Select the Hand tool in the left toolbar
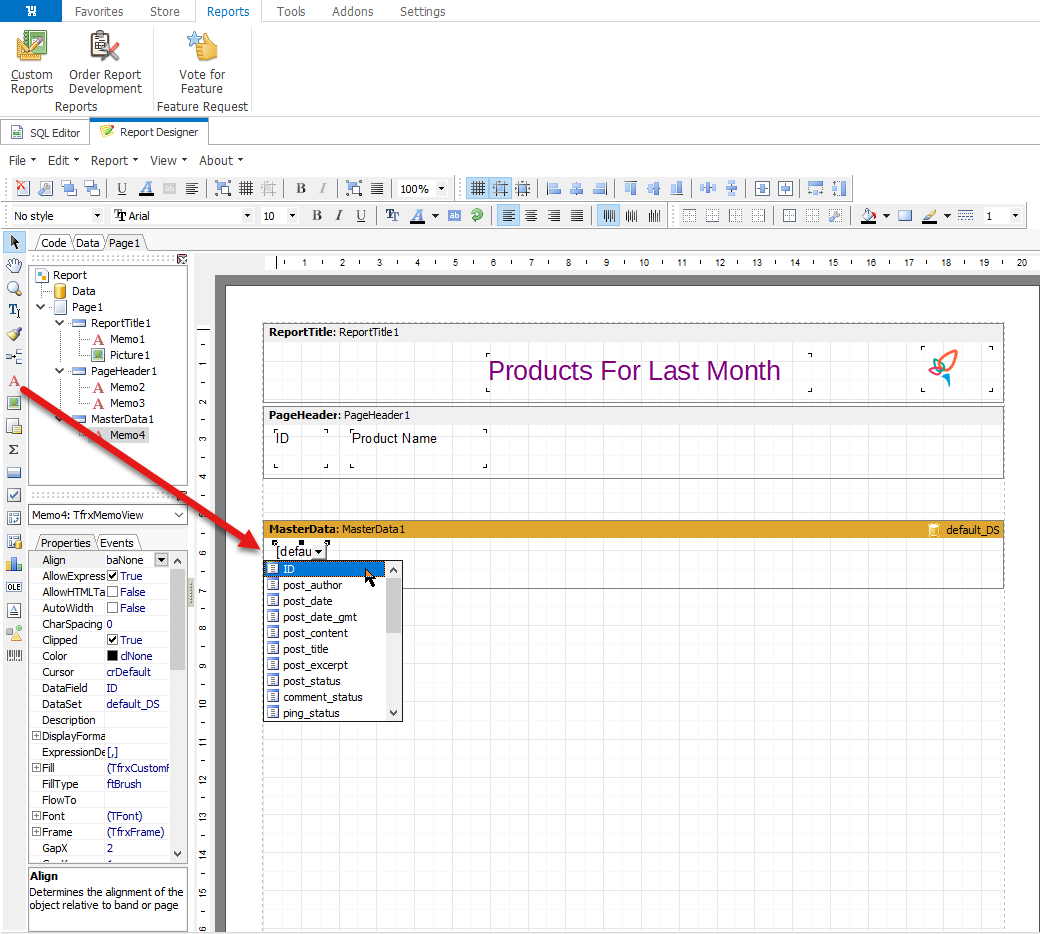Image resolution: width=1040 pixels, height=934 pixels. pyautogui.click(x=14, y=265)
